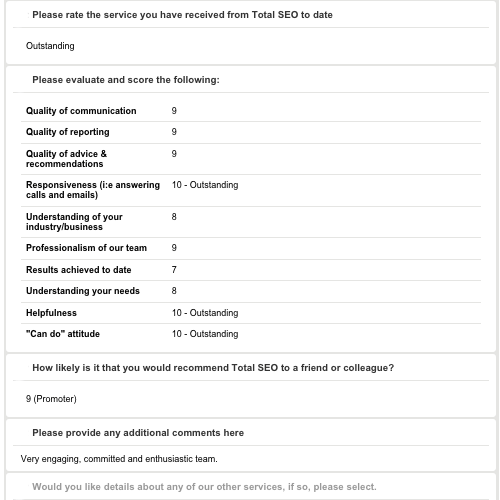Click '10 - Outstanding' for Can do attitude

tap(205, 334)
